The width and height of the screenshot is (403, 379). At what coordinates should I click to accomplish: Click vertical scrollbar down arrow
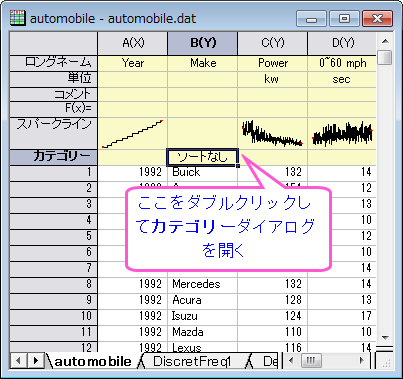pyautogui.click(x=385, y=338)
